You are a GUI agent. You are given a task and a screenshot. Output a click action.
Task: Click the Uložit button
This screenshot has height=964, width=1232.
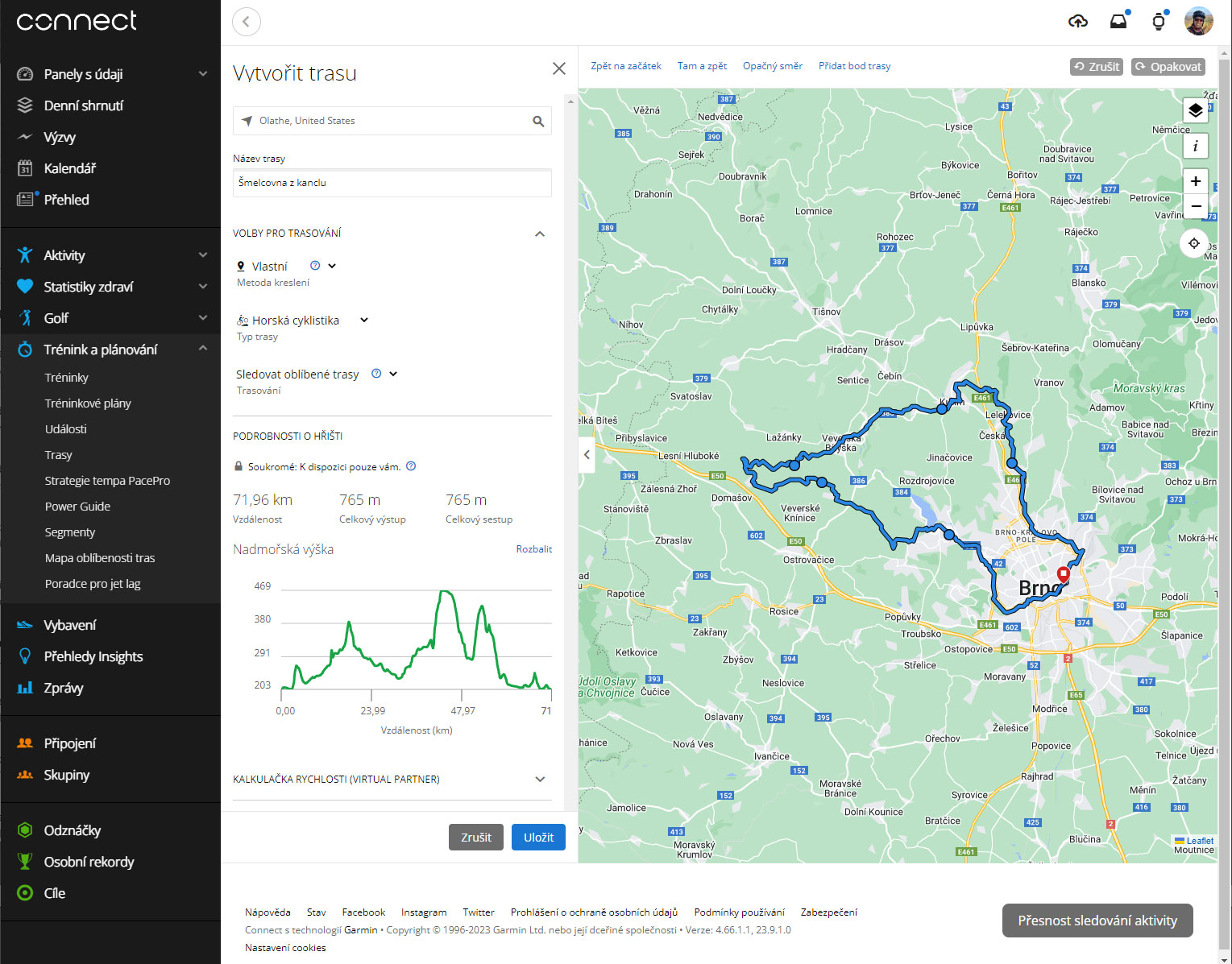(x=538, y=838)
